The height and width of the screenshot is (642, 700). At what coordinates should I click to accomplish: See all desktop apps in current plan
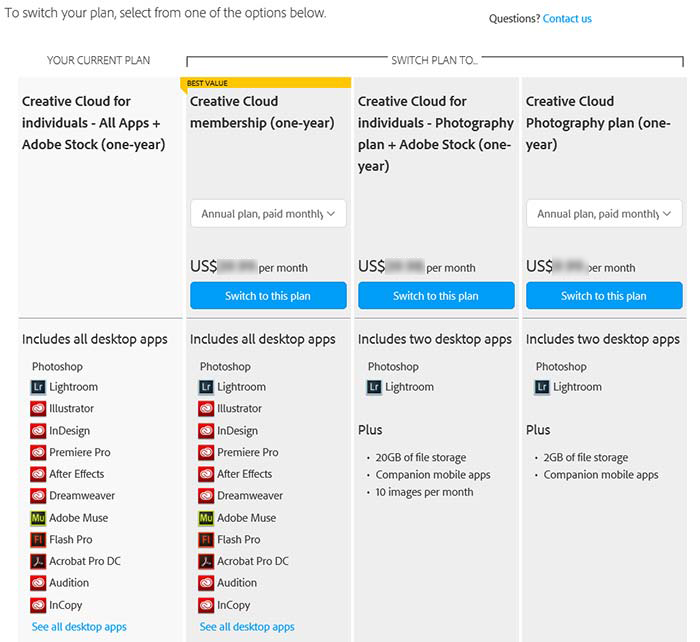coord(79,627)
